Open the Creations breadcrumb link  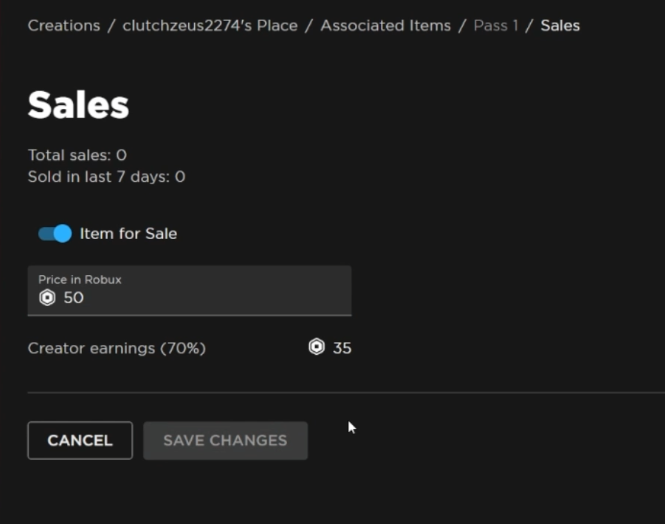(63, 25)
